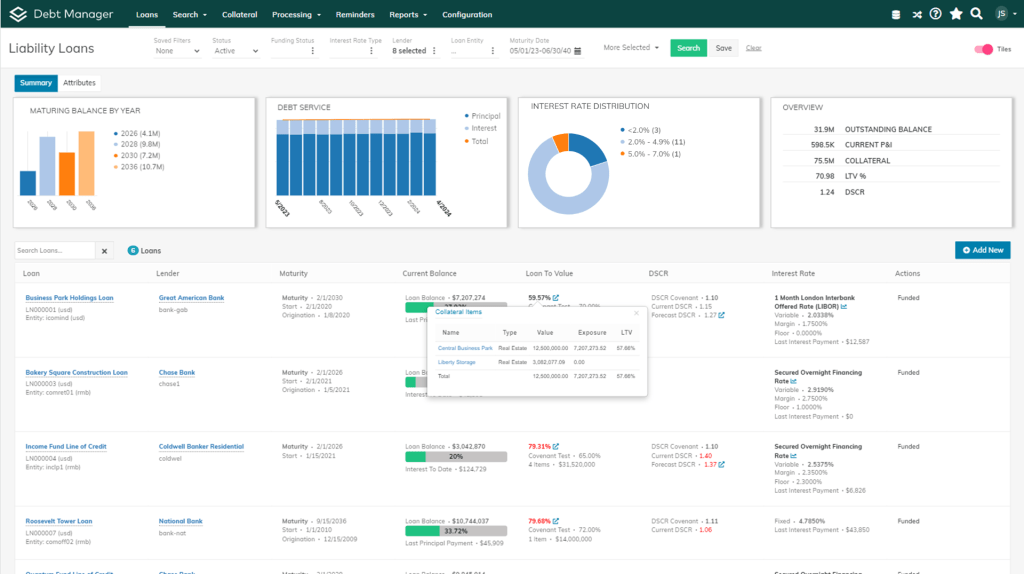This screenshot has width=1024, height=574.
Task: Click the database icon in the top bar
Action: 895,14
